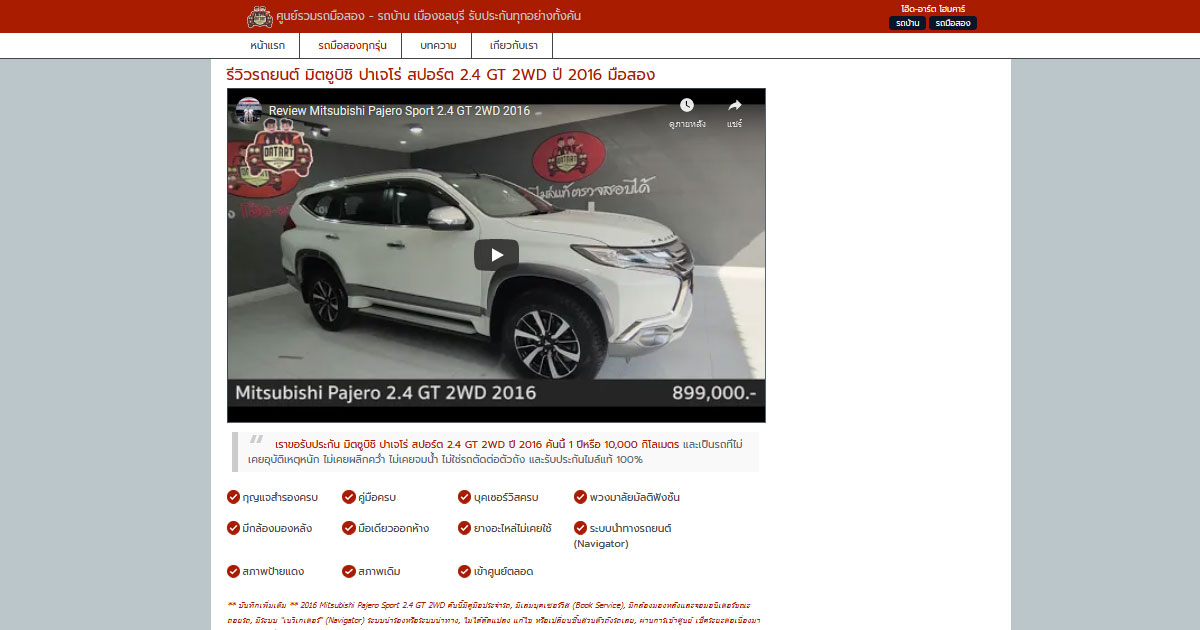Click the checkmark icon beside สภาพป้ายแดง

tap(233, 572)
